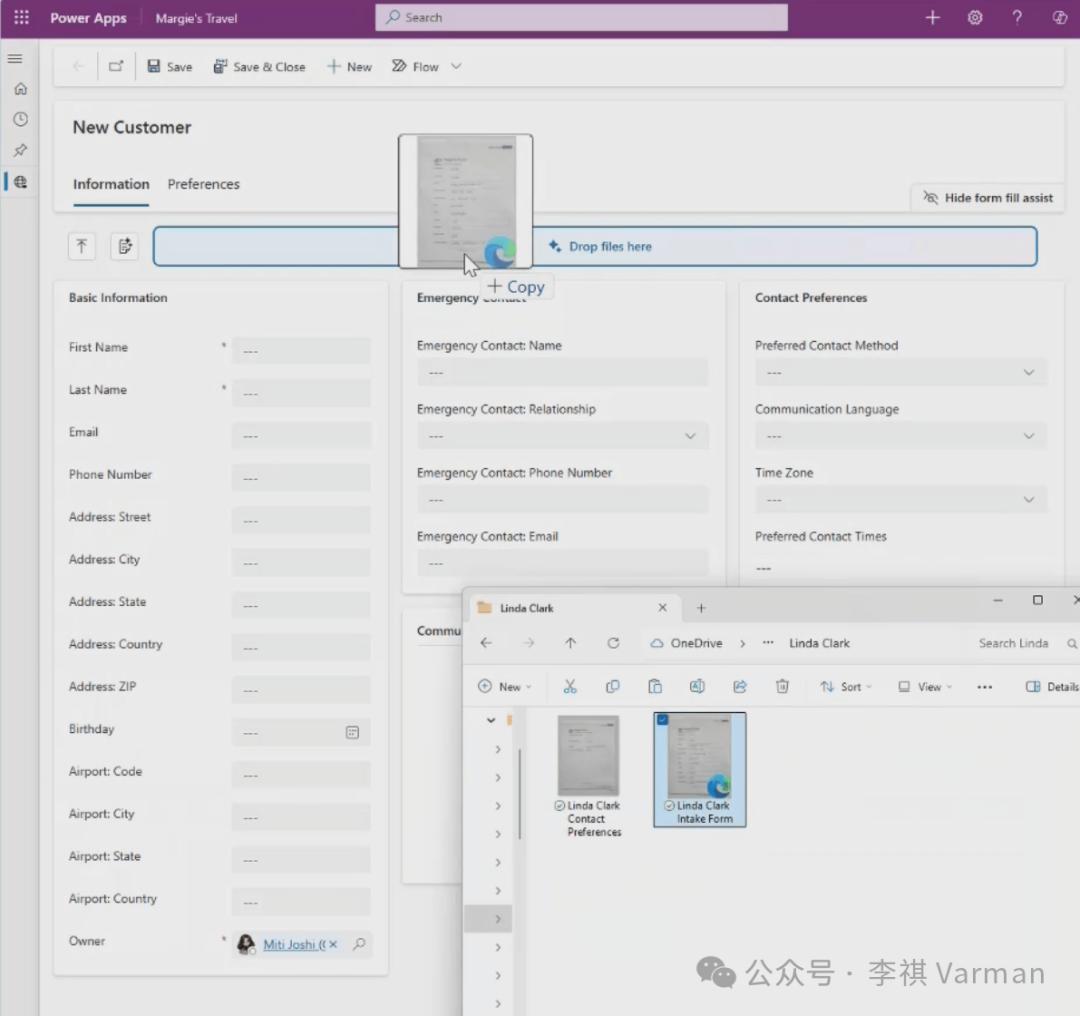The width and height of the screenshot is (1080, 1016).
Task: Click the Flow command bar item
Action: [x=415, y=66]
